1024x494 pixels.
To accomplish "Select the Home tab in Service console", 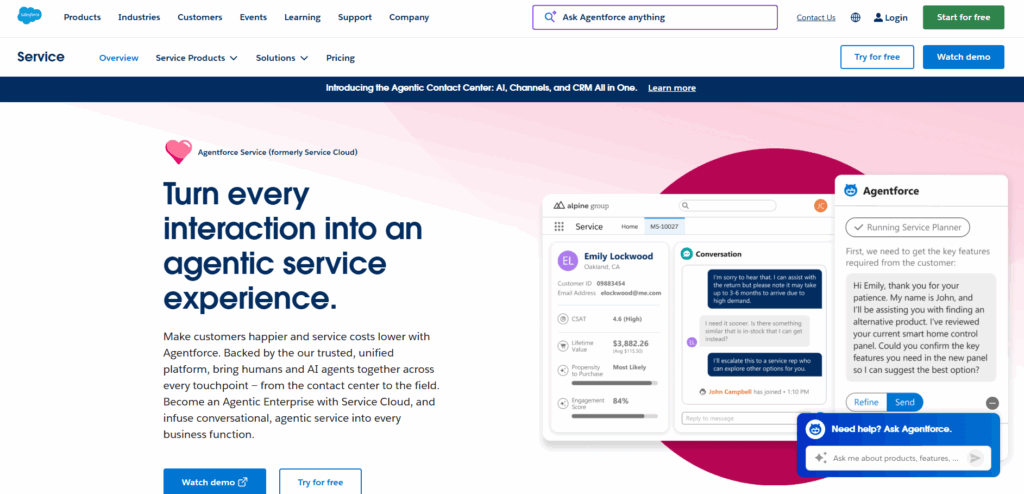I will (x=630, y=227).
